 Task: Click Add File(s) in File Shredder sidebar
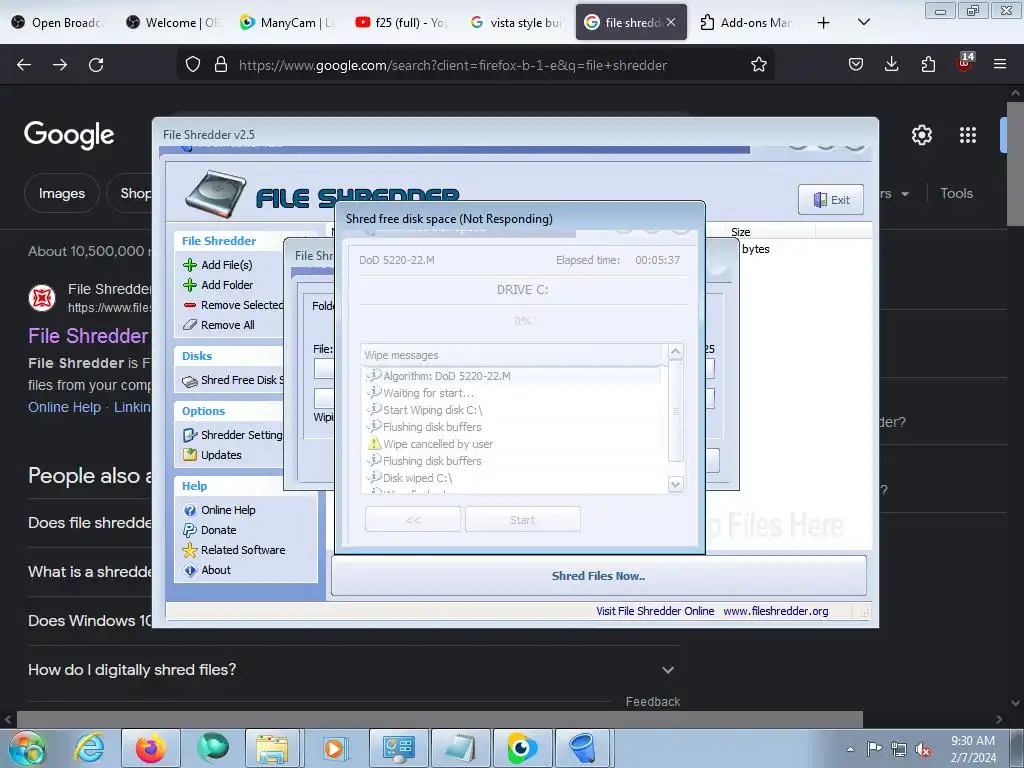click(x=217, y=264)
